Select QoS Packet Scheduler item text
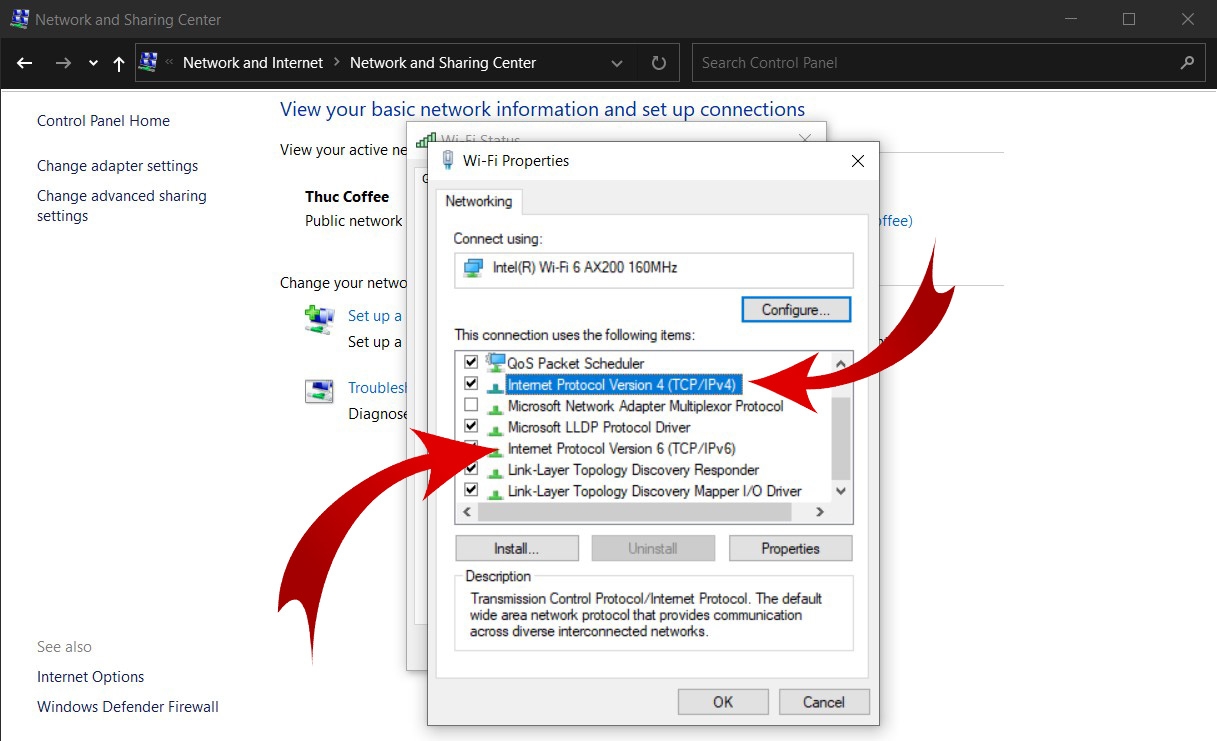The width and height of the screenshot is (1217, 741). coord(576,363)
